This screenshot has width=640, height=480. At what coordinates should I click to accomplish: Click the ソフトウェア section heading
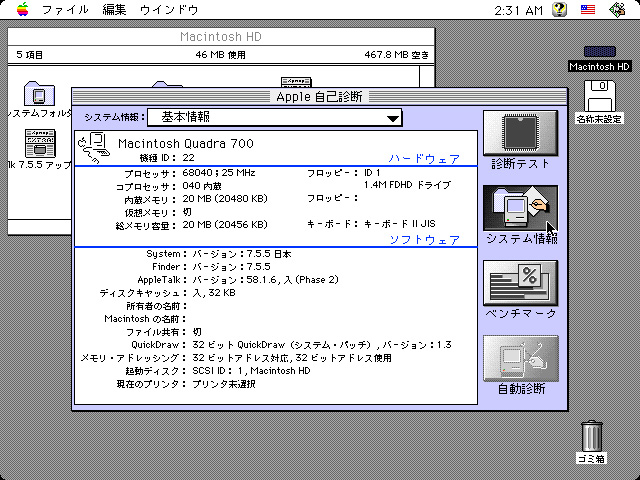(424, 240)
